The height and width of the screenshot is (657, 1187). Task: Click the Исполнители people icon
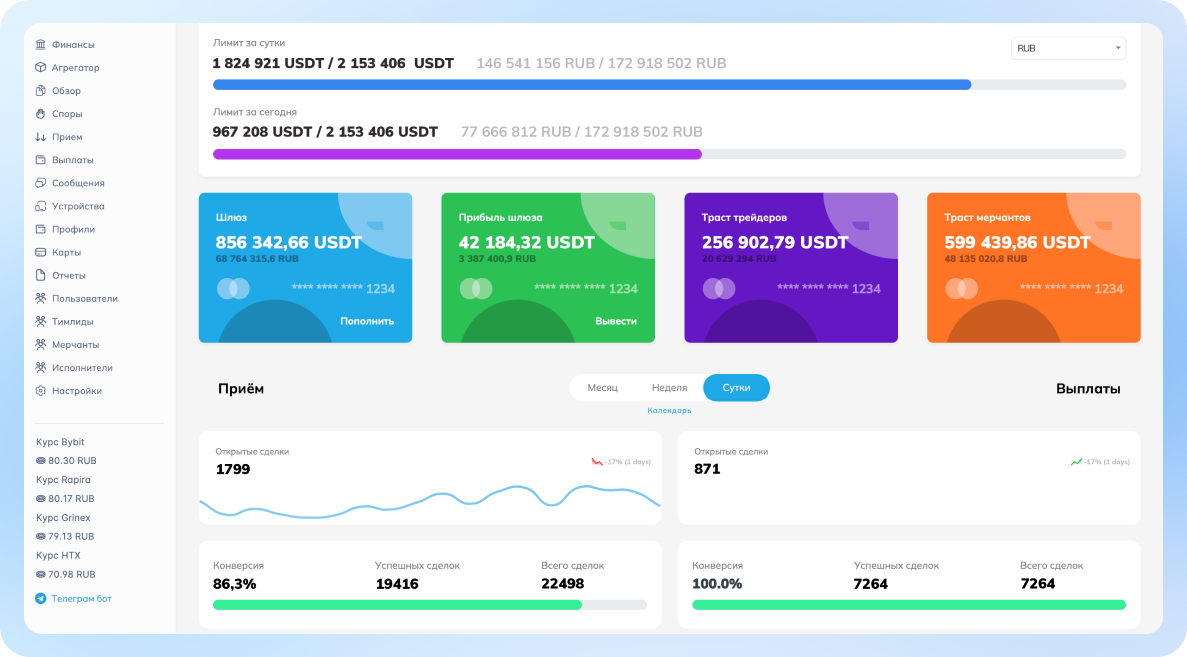(x=41, y=368)
